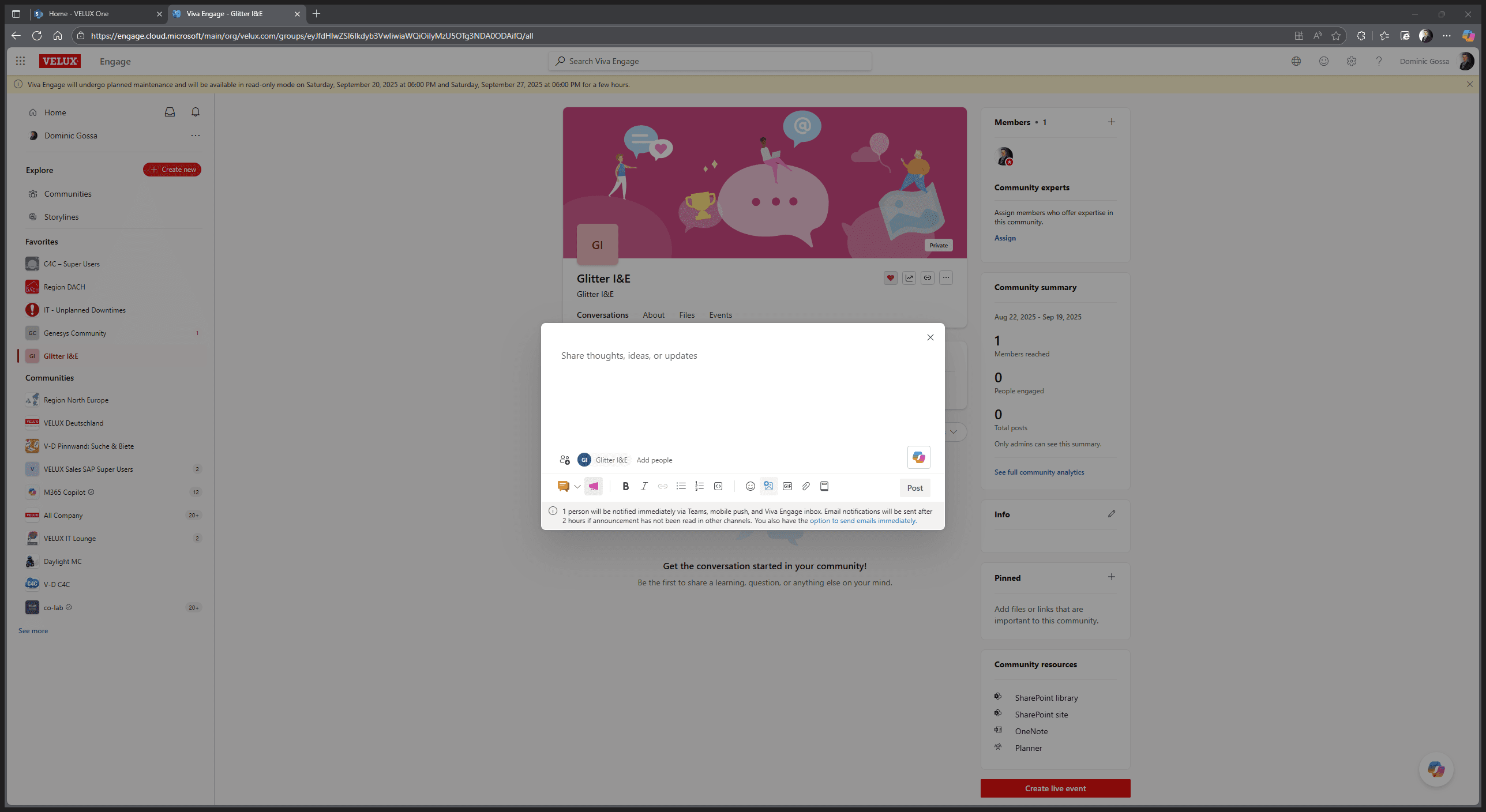Open Communities in the Explore section

(x=67, y=194)
